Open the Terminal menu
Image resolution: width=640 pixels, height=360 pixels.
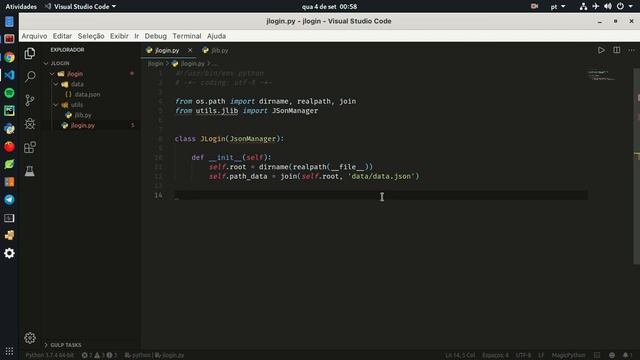[187, 36]
